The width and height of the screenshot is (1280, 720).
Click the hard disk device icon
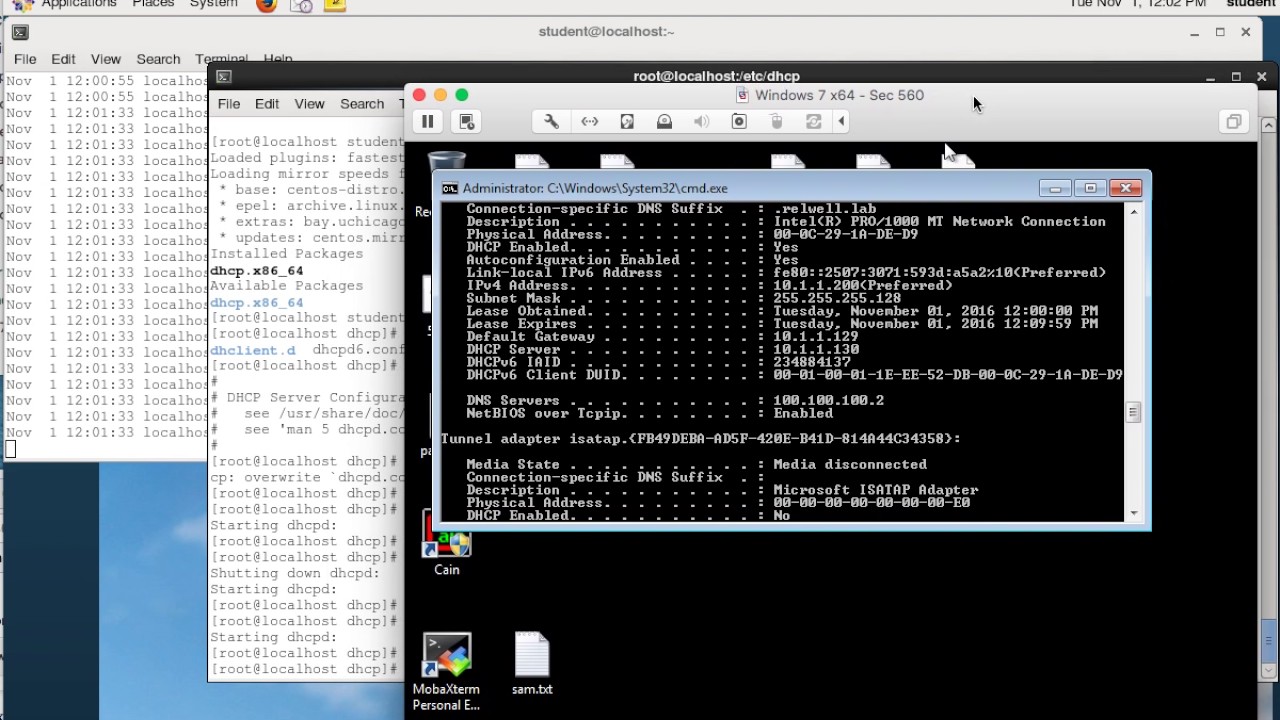point(627,121)
